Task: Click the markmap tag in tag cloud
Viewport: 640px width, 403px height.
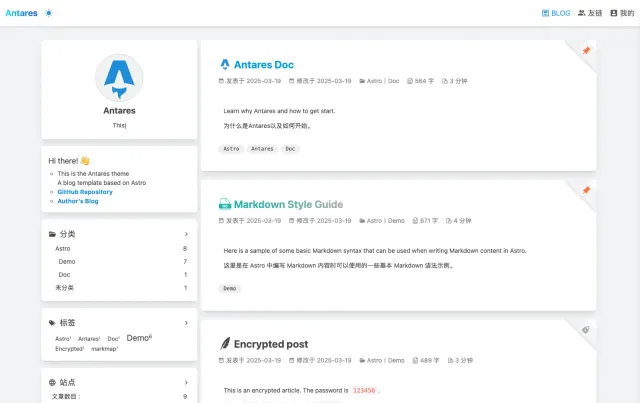Action: point(104,349)
